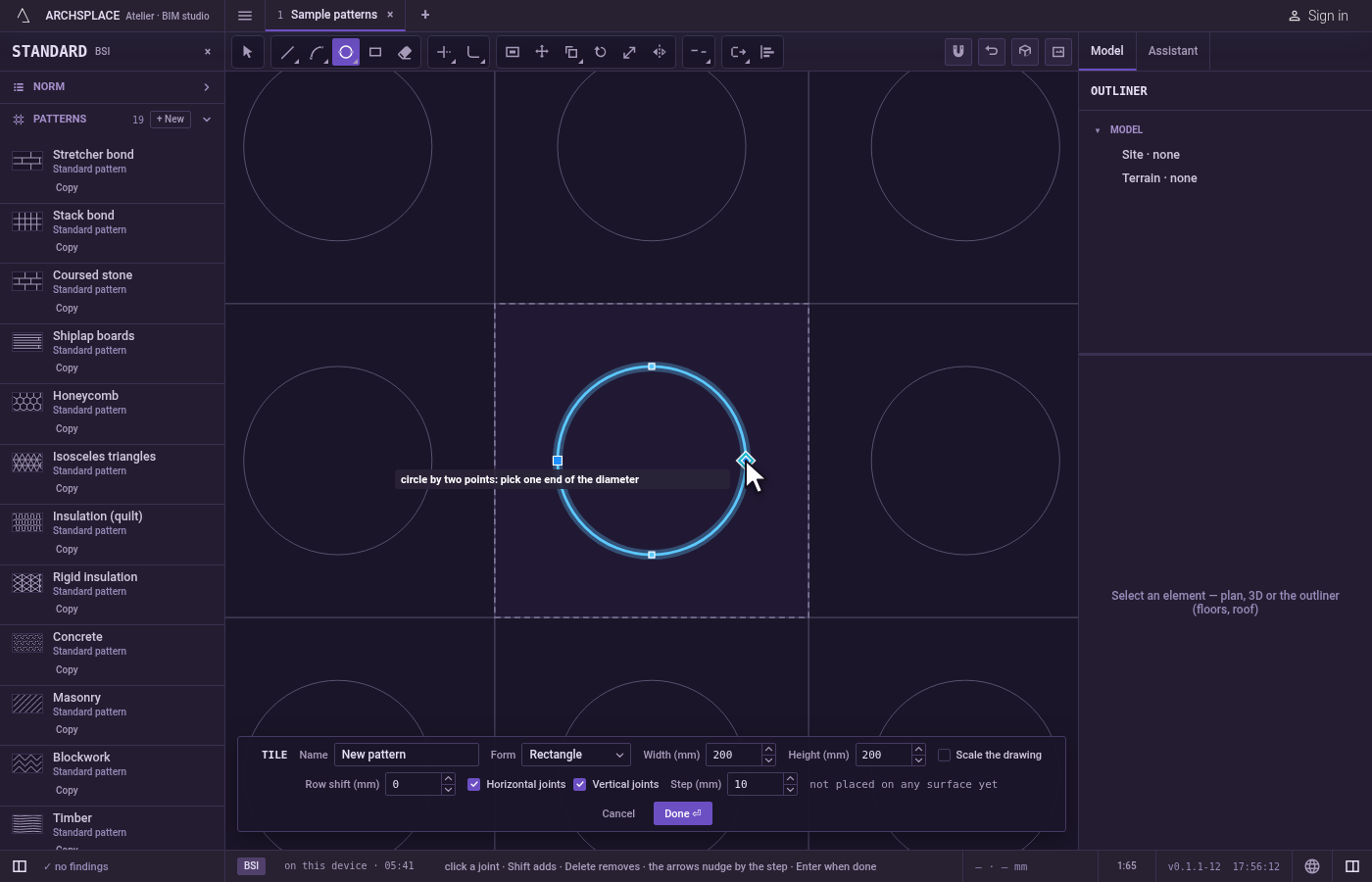
Task: Select the rectangle tool
Action: pyautogui.click(x=375, y=52)
